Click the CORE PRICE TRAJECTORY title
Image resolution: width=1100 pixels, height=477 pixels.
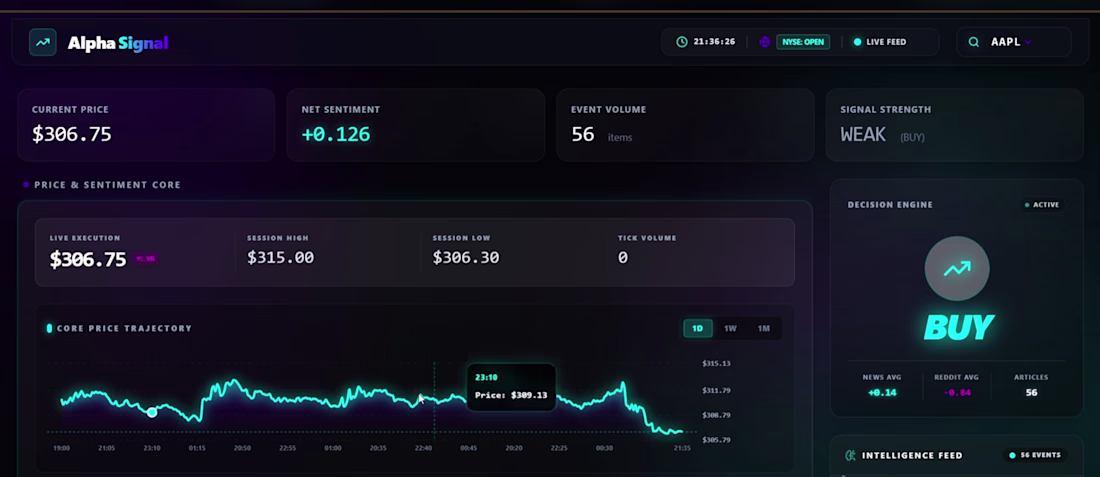pos(124,328)
